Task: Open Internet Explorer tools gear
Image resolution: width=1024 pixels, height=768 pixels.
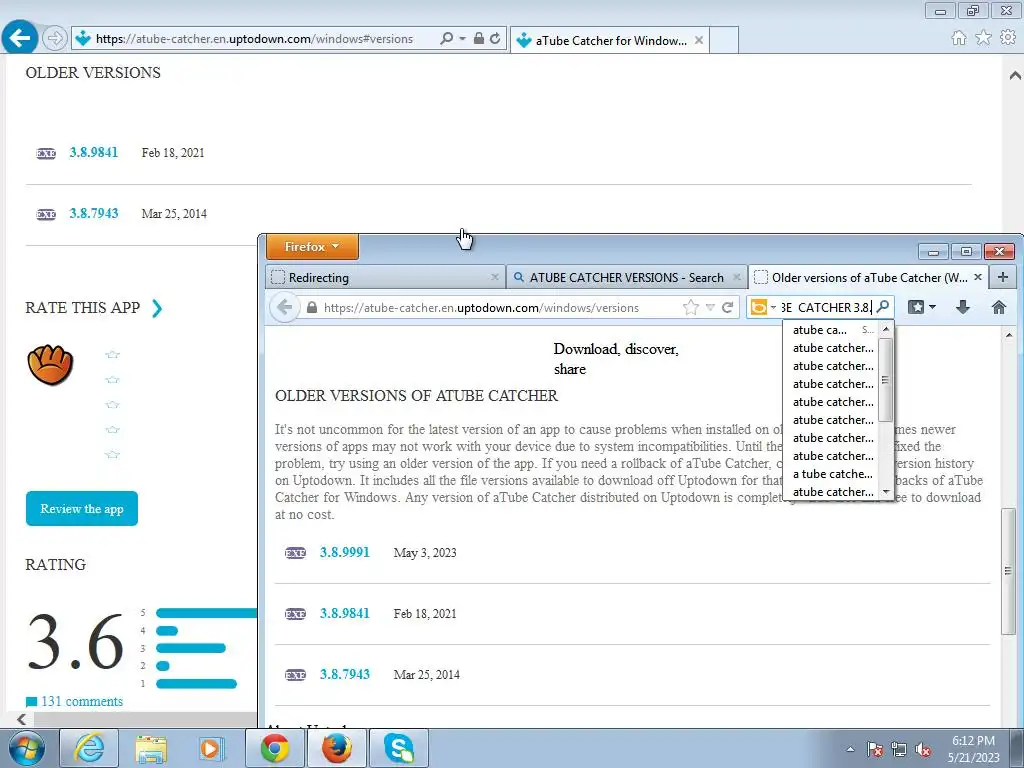Action: pyautogui.click(x=1008, y=38)
